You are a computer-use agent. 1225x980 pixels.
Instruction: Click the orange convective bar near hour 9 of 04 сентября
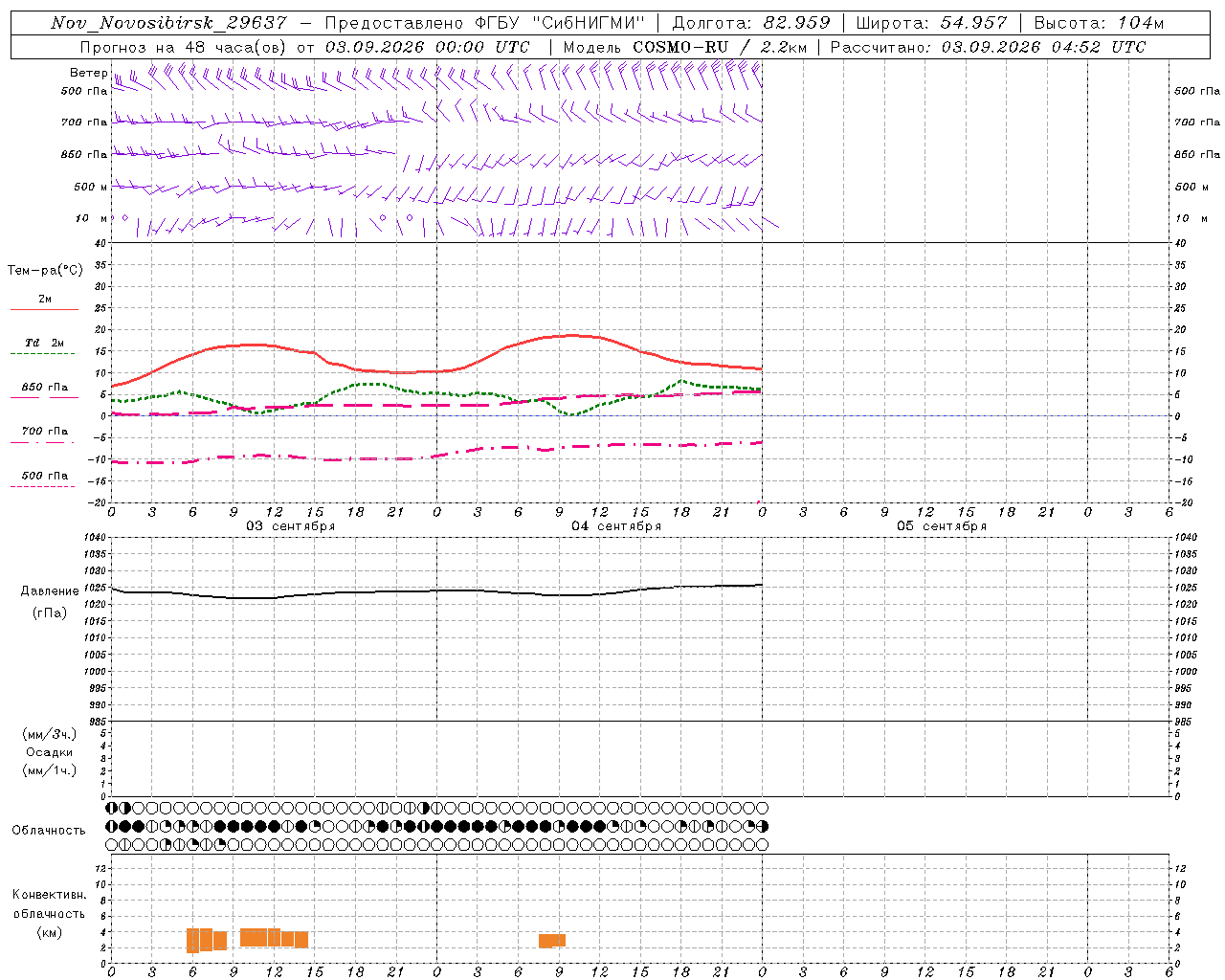552,941
